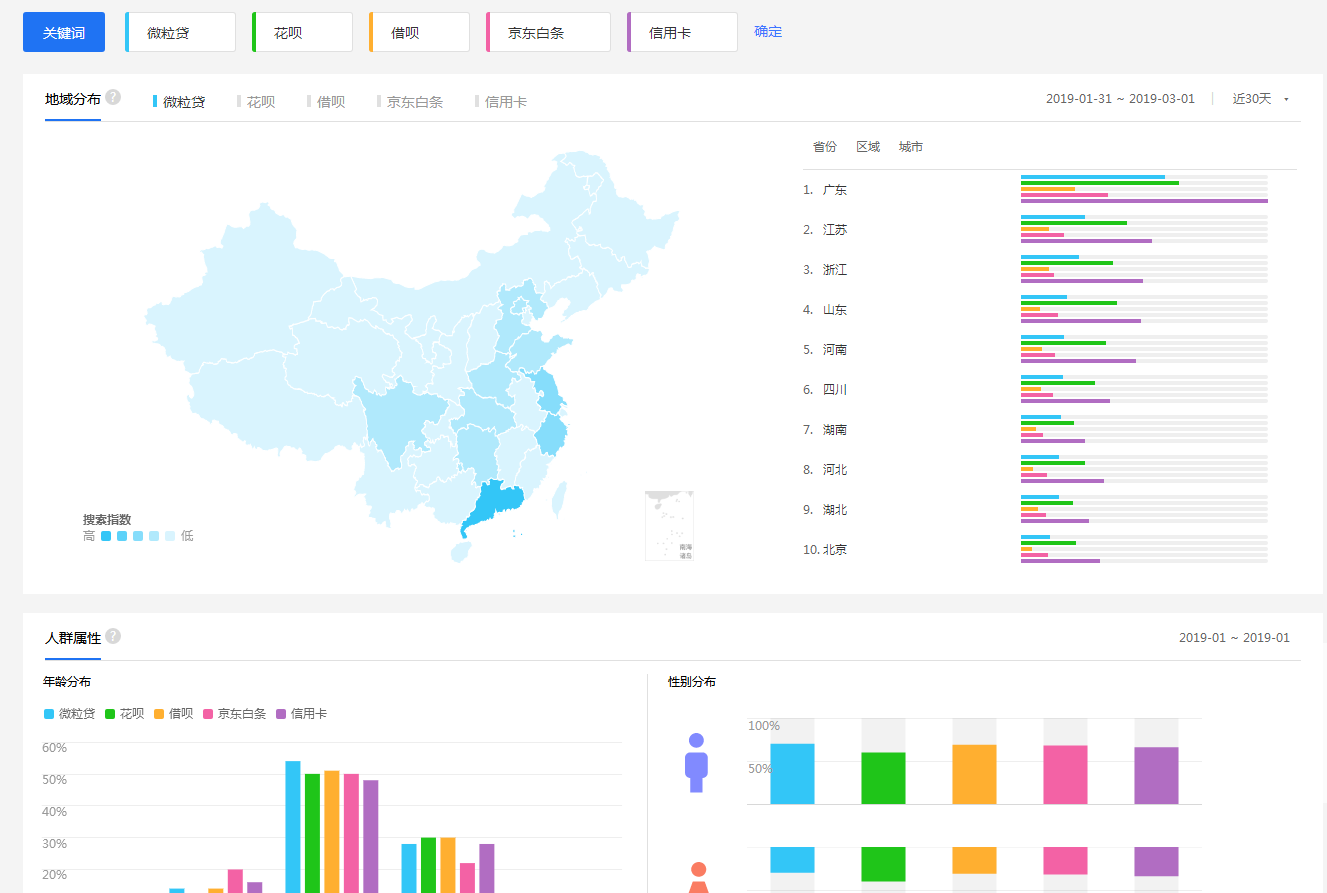Viewport: 1327px width, 893px height.
Task: Switch region view to 借呗 keyword
Action: 326,102
